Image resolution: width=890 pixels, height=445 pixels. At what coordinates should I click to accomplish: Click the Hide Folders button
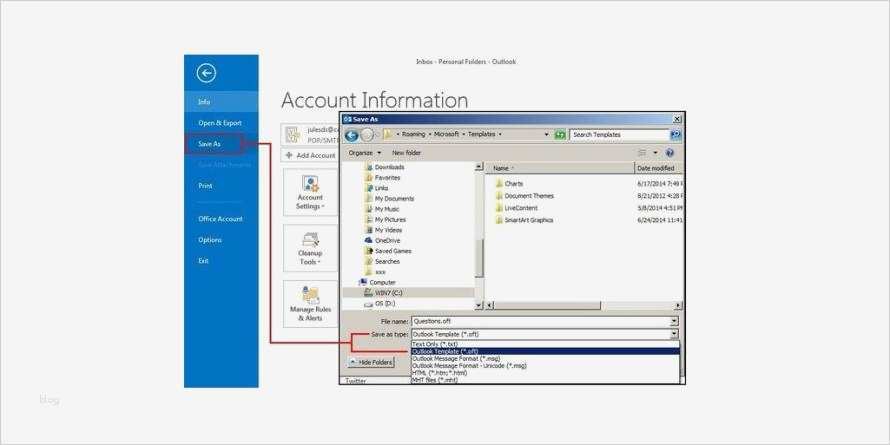[371, 362]
